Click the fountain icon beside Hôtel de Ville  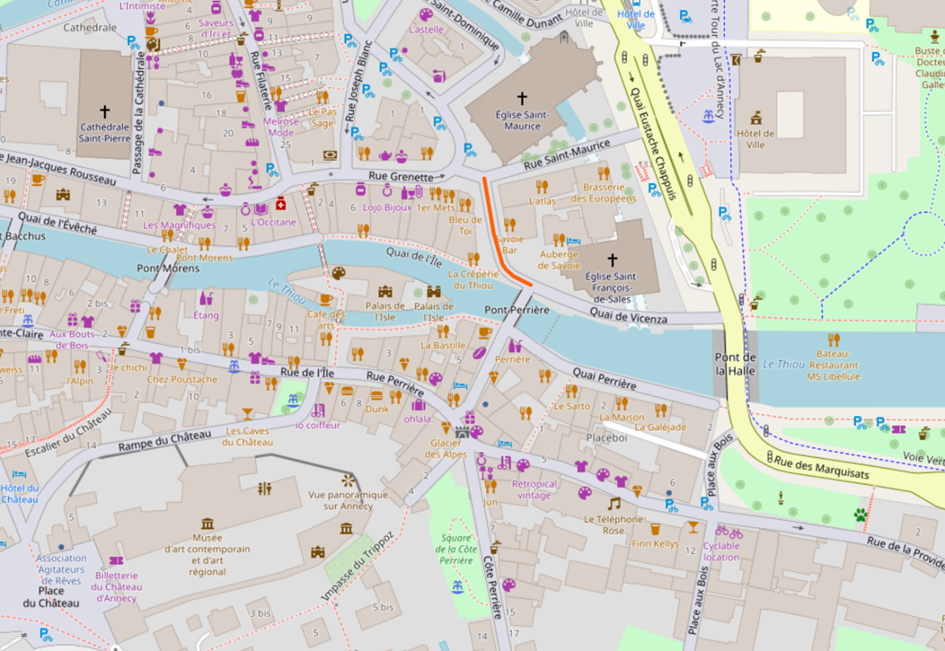click(x=709, y=117)
